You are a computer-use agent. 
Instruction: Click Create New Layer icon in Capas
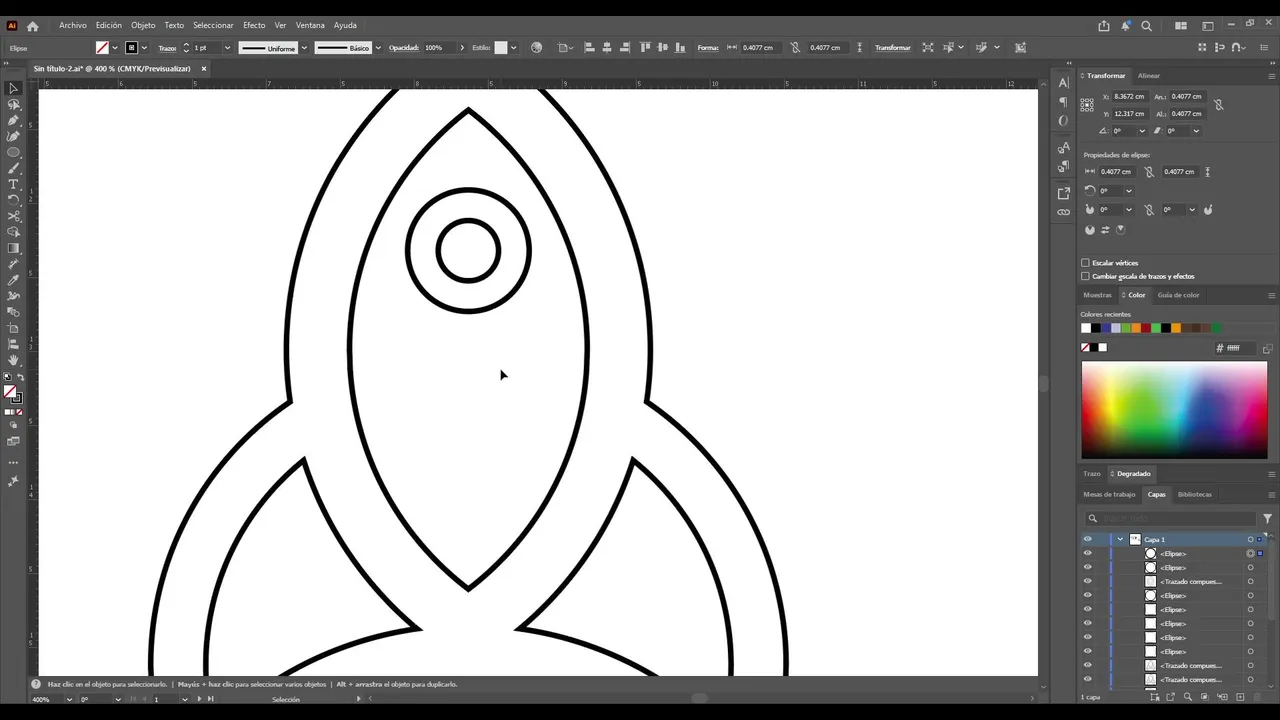[1239, 697]
